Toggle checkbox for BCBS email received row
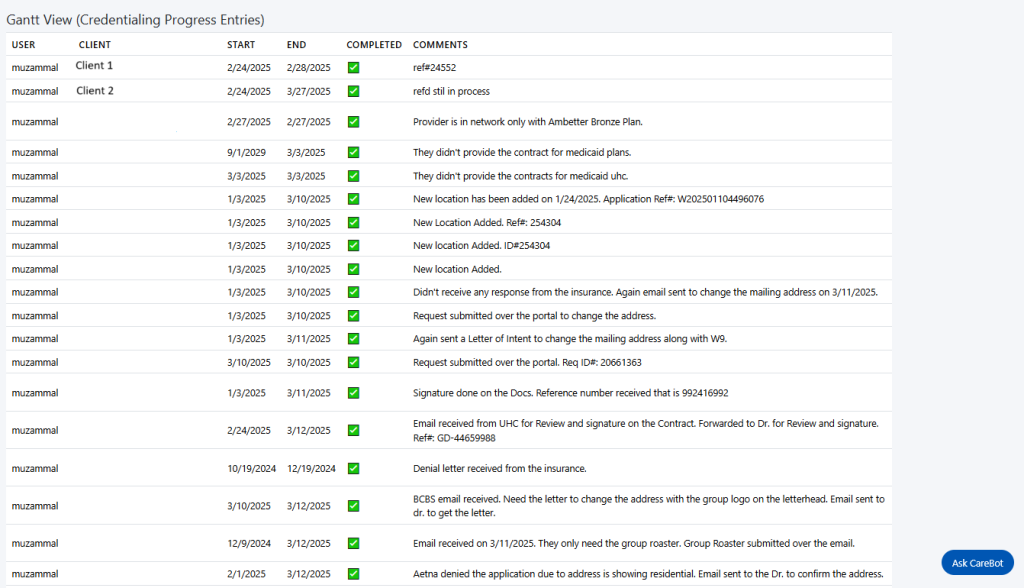Image resolution: width=1024 pixels, height=588 pixels. tap(353, 506)
